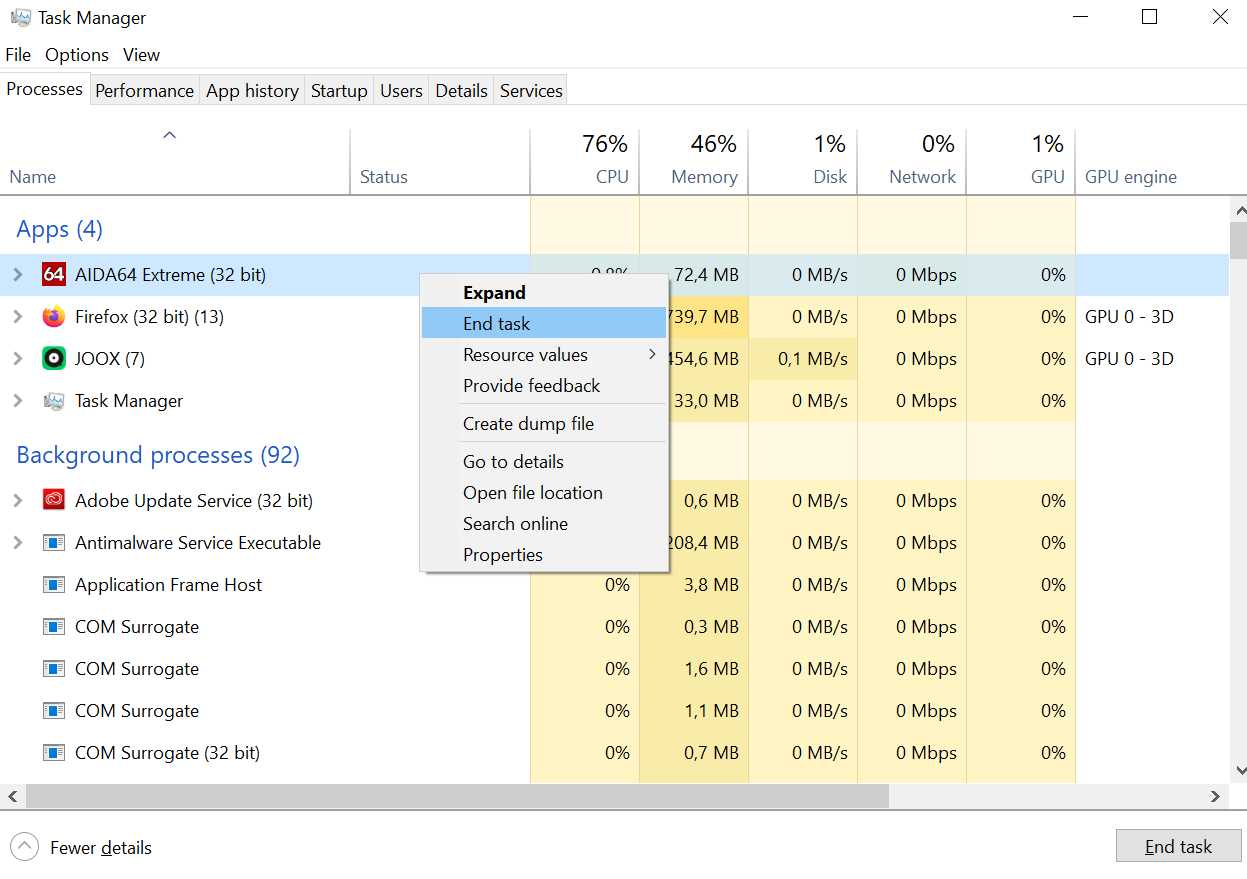1247x879 pixels.
Task: Click the Fewer details circle arrow icon
Action: [x=24, y=847]
